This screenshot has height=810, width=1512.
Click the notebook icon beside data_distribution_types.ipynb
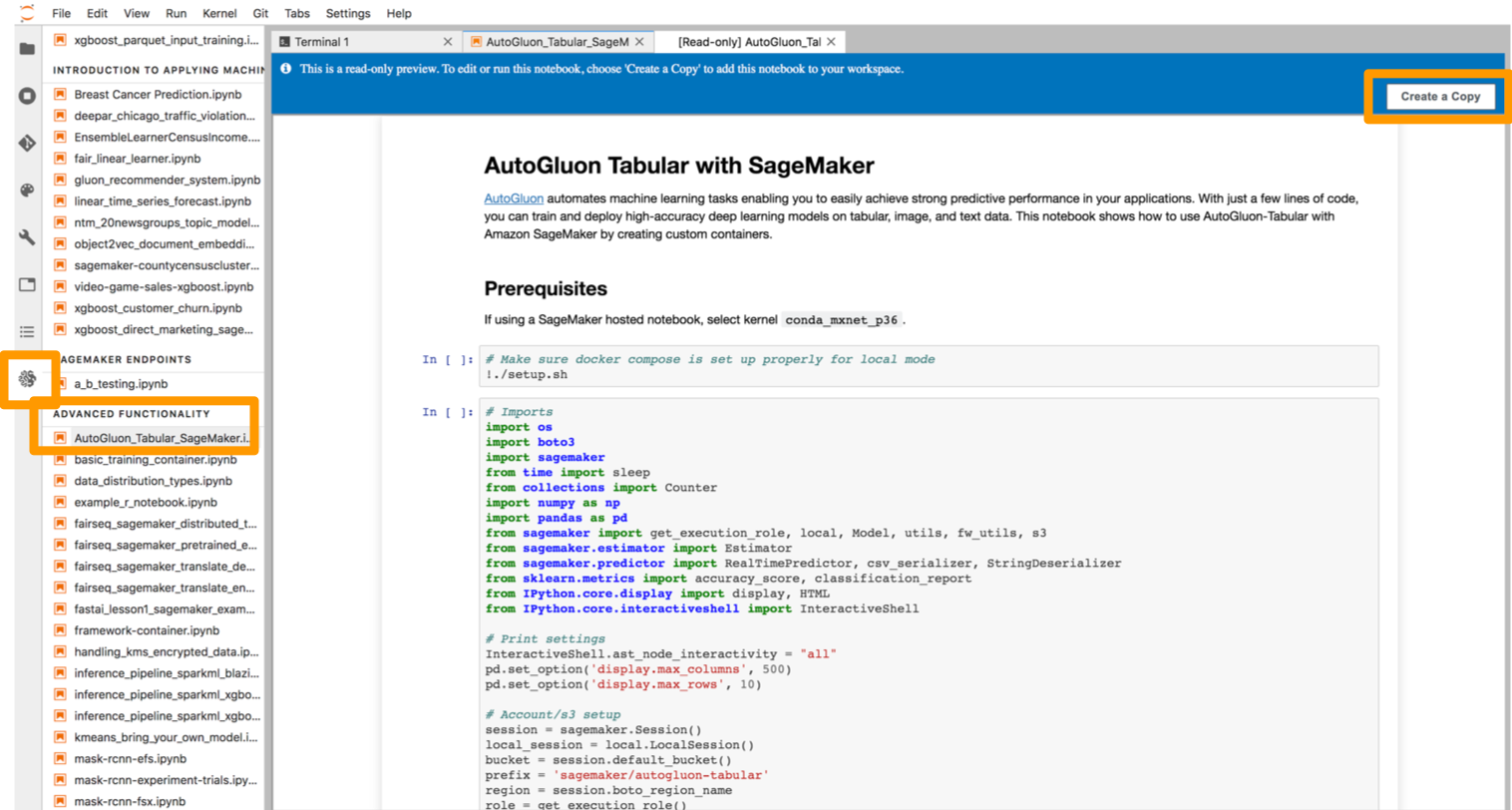pyautogui.click(x=60, y=481)
